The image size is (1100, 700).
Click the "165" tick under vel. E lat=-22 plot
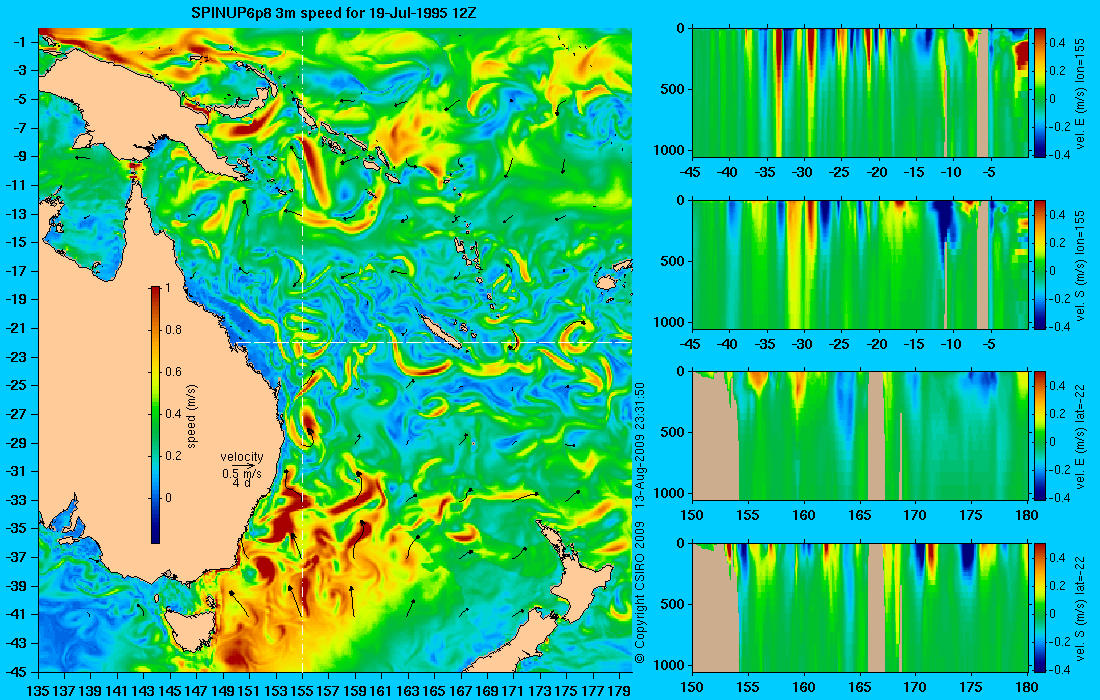tap(860, 516)
